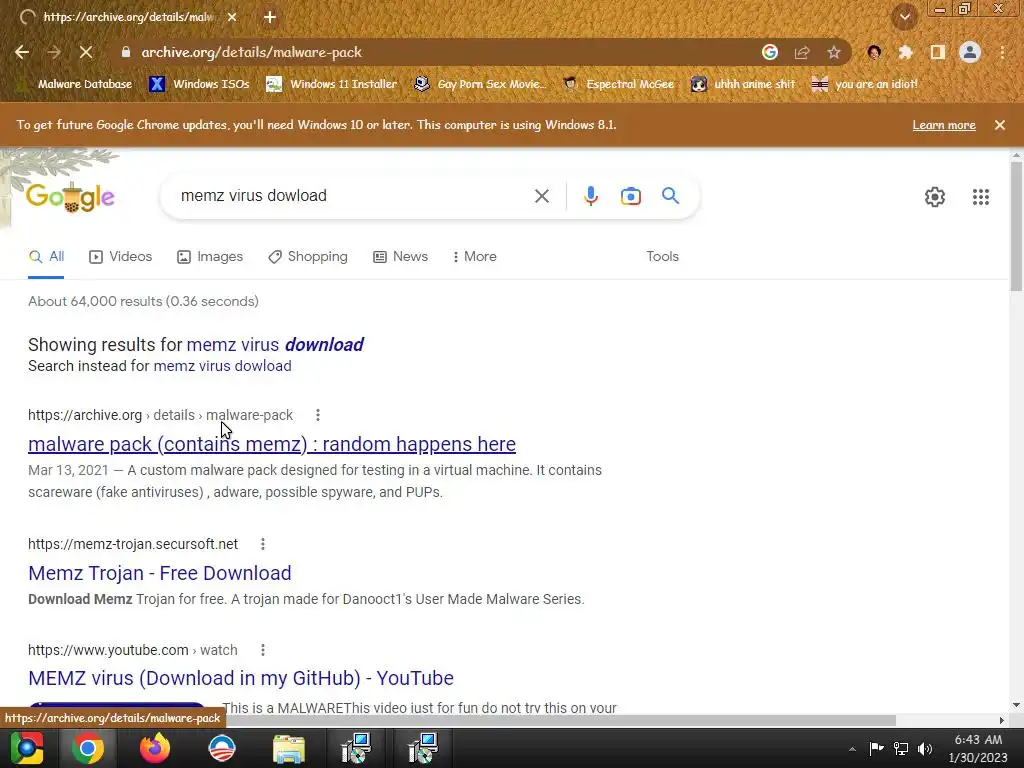This screenshot has width=1024, height=768.
Task: Search by image with camera icon
Action: pos(630,196)
